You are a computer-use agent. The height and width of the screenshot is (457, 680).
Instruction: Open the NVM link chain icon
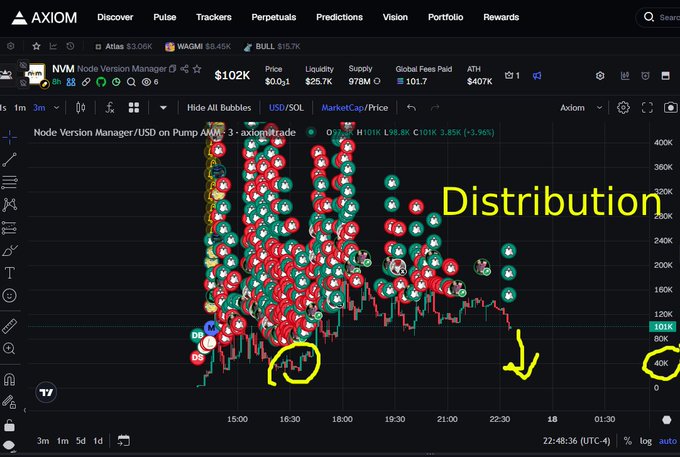coord(86,82)
